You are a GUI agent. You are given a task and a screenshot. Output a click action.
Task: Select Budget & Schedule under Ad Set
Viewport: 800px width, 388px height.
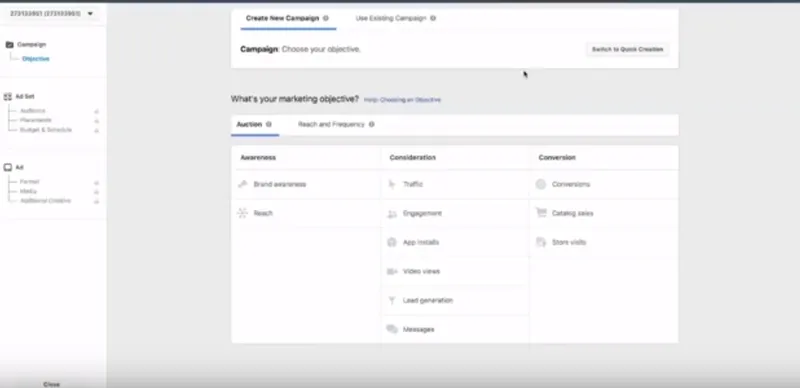(x=46, y=130)
